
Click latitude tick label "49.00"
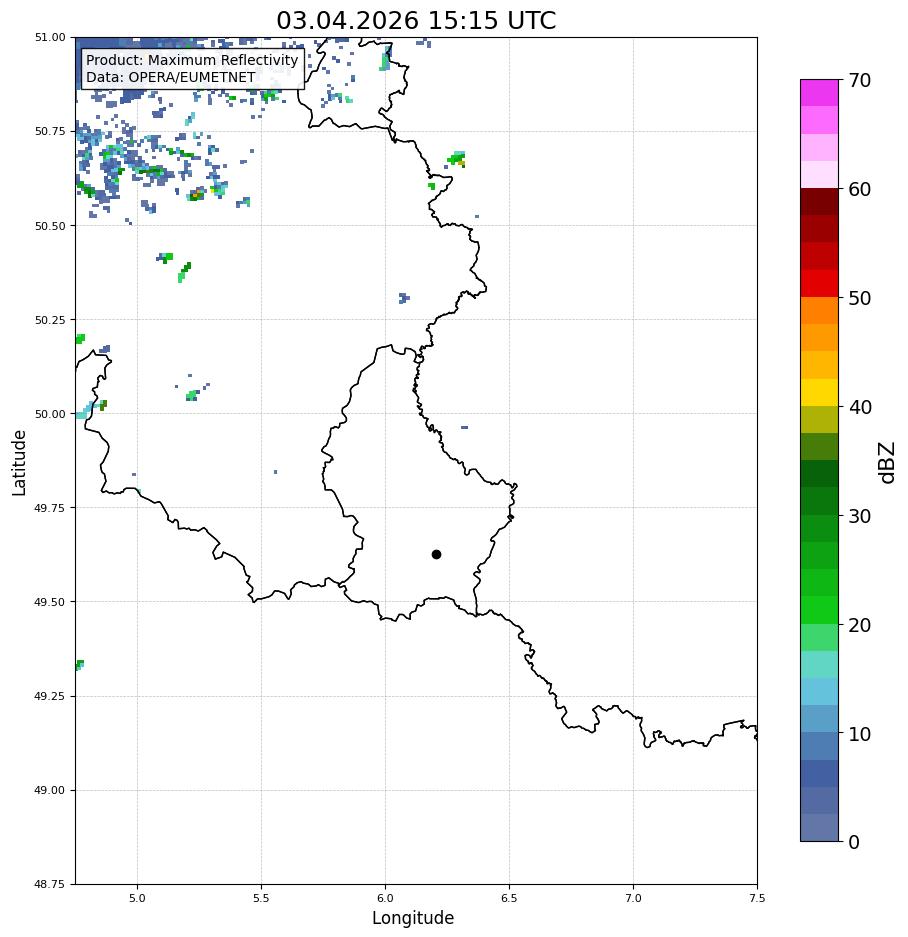(x=50, y=790)
